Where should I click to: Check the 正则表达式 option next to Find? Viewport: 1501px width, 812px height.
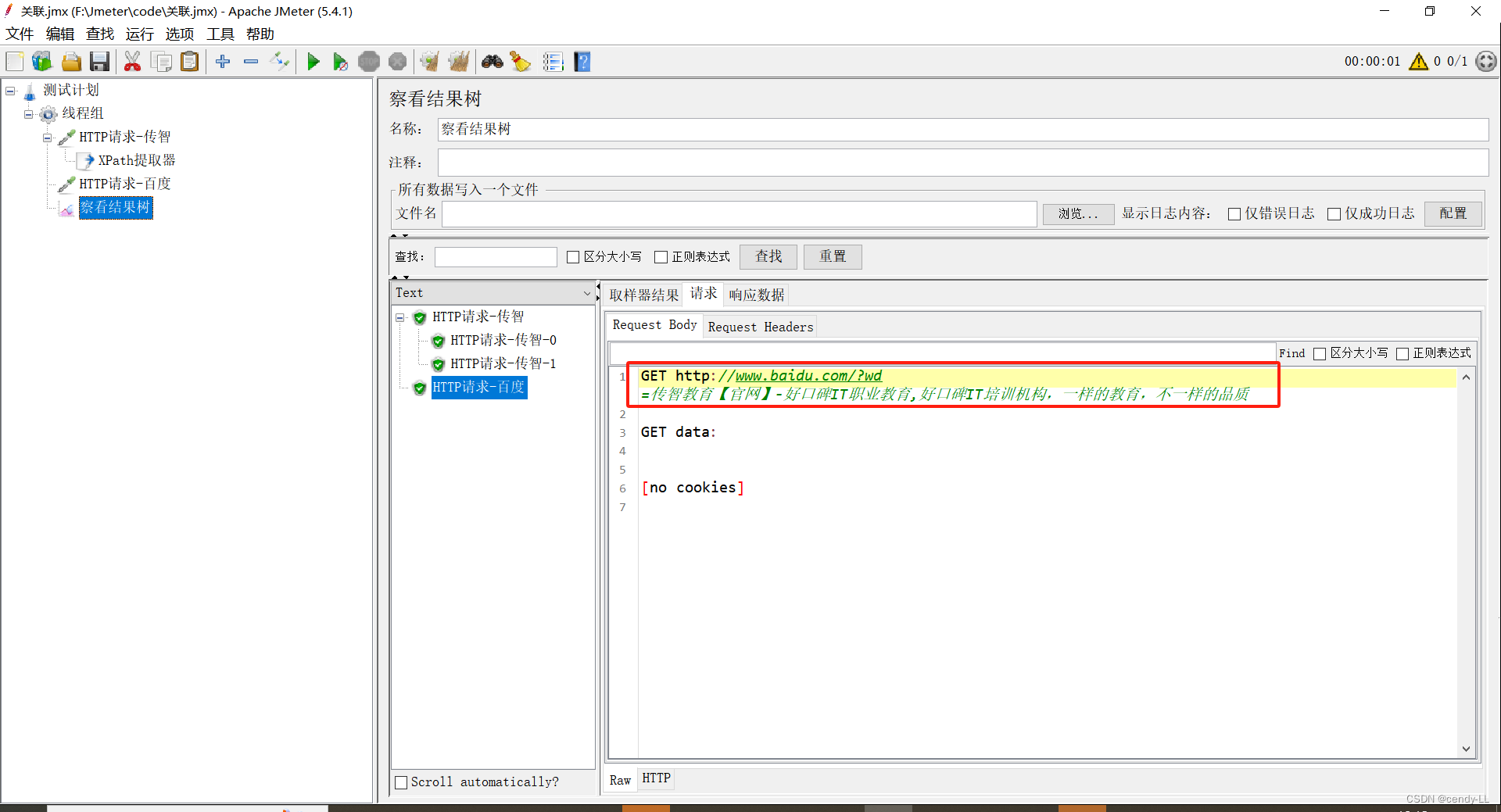[x=1401, y=353]
